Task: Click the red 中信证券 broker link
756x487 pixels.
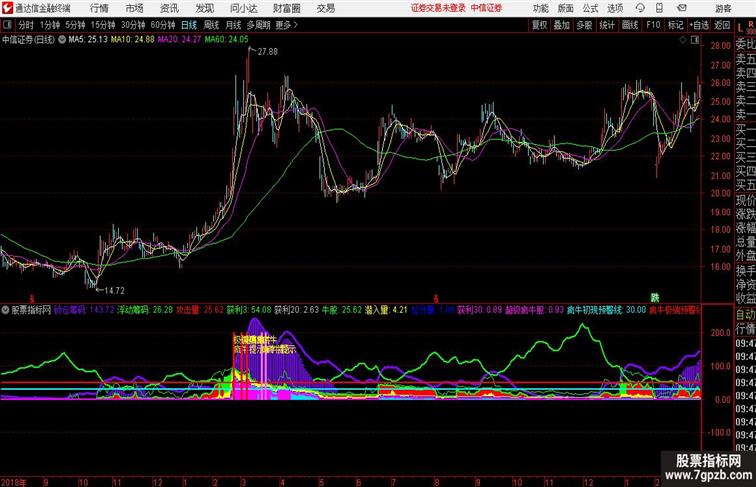Action: [486, 8]
